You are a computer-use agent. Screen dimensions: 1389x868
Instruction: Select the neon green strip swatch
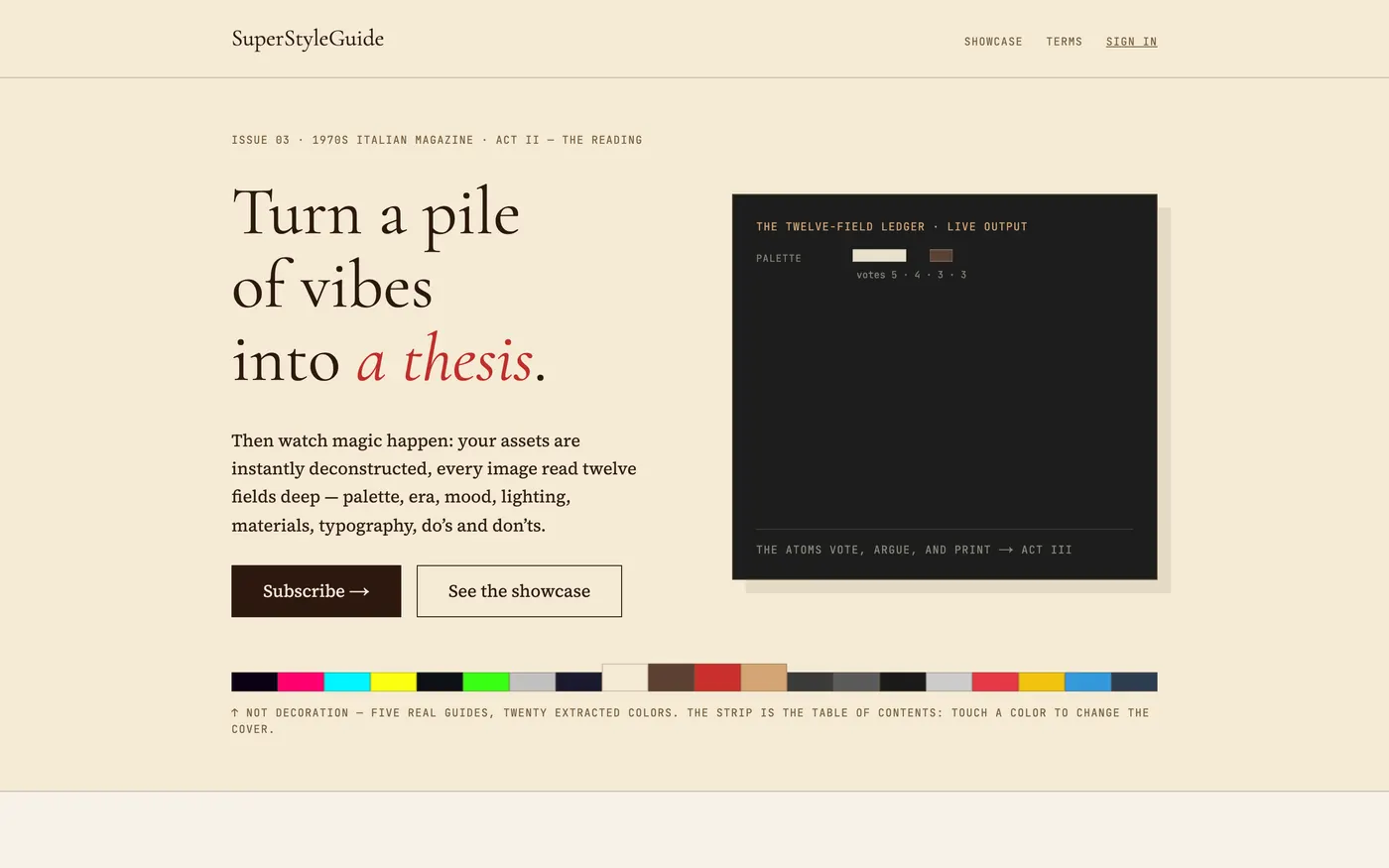[x=486, y=682]
